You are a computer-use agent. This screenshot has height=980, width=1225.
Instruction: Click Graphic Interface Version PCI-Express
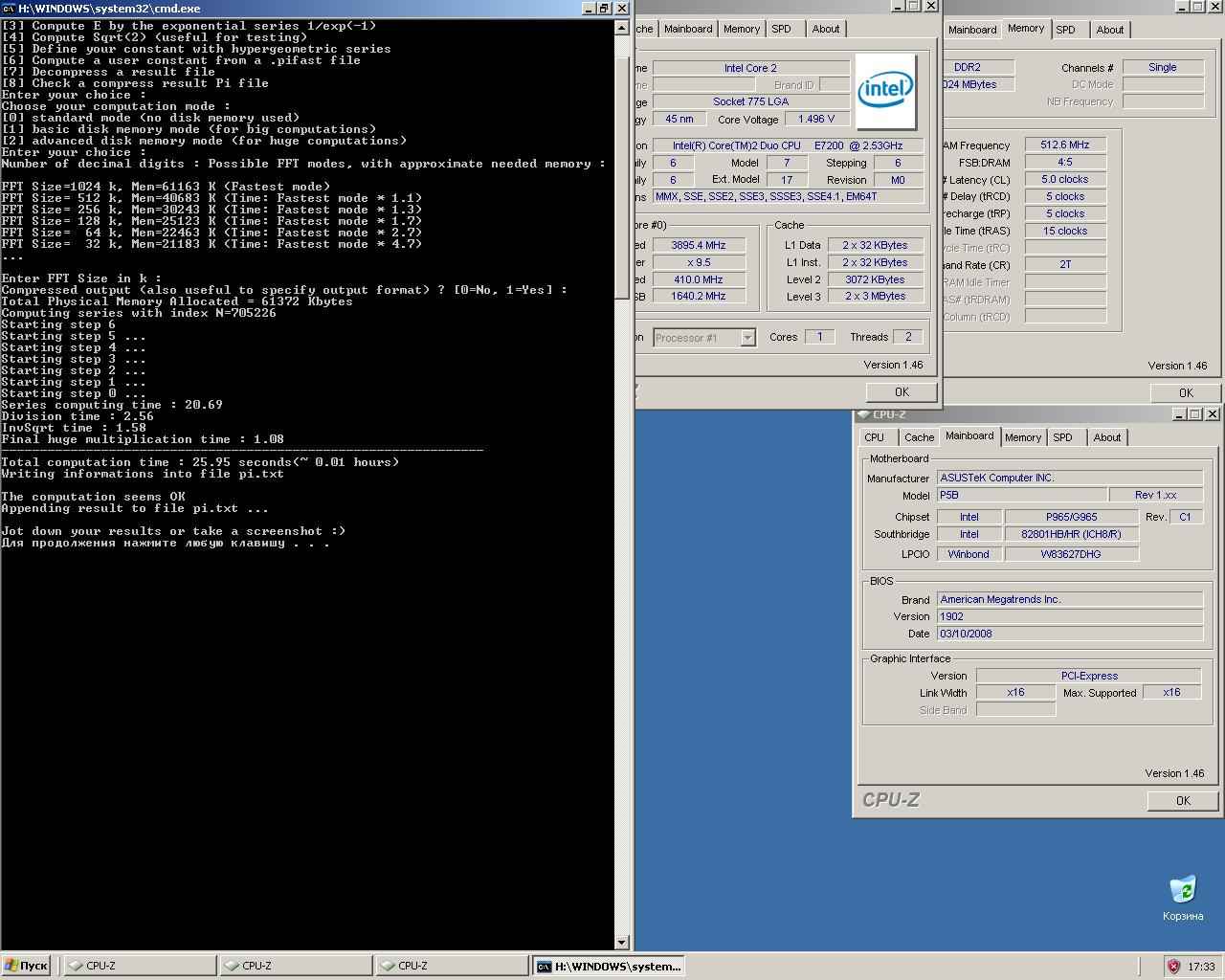click(1089, 676)
